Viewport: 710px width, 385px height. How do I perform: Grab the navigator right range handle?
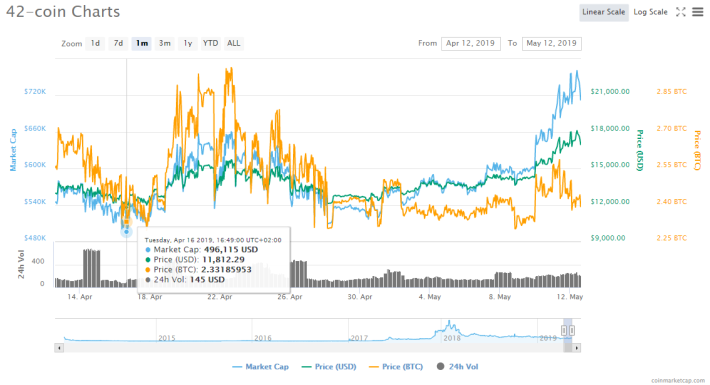click(572, 331)
